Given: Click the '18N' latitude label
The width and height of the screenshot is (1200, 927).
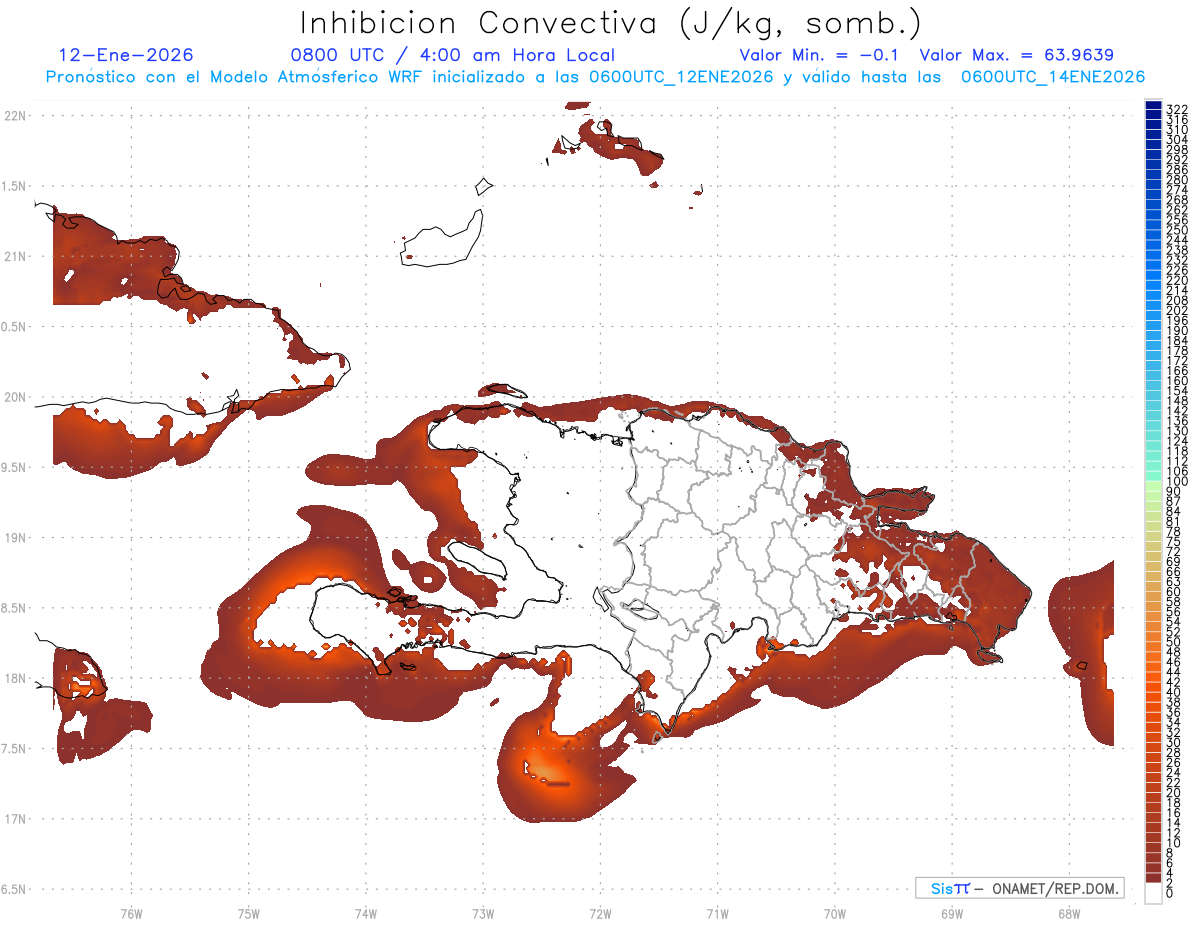Looking at the screenshot, I should pos(14,678).
